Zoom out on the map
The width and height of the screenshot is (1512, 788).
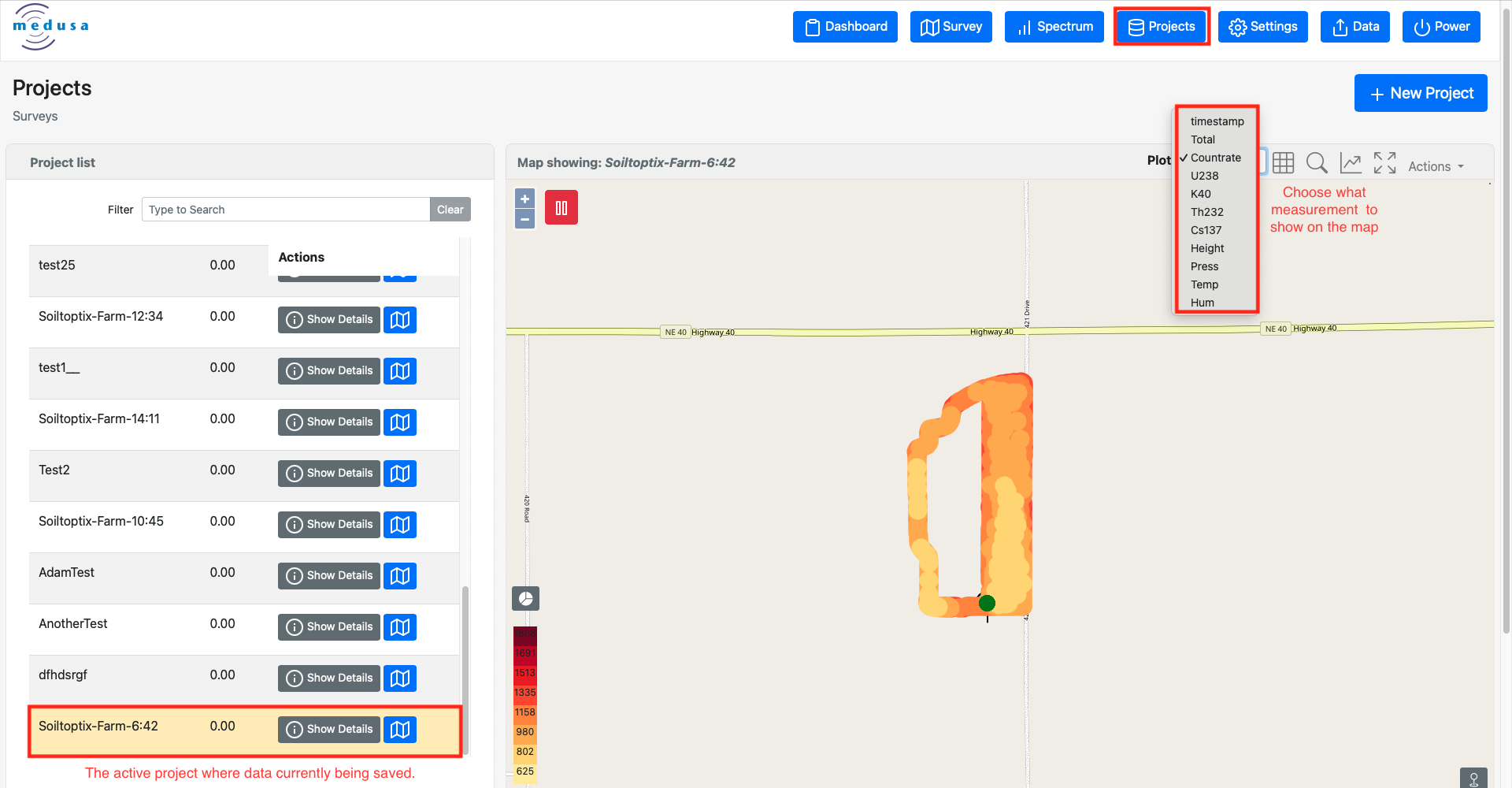click(524, 219)
